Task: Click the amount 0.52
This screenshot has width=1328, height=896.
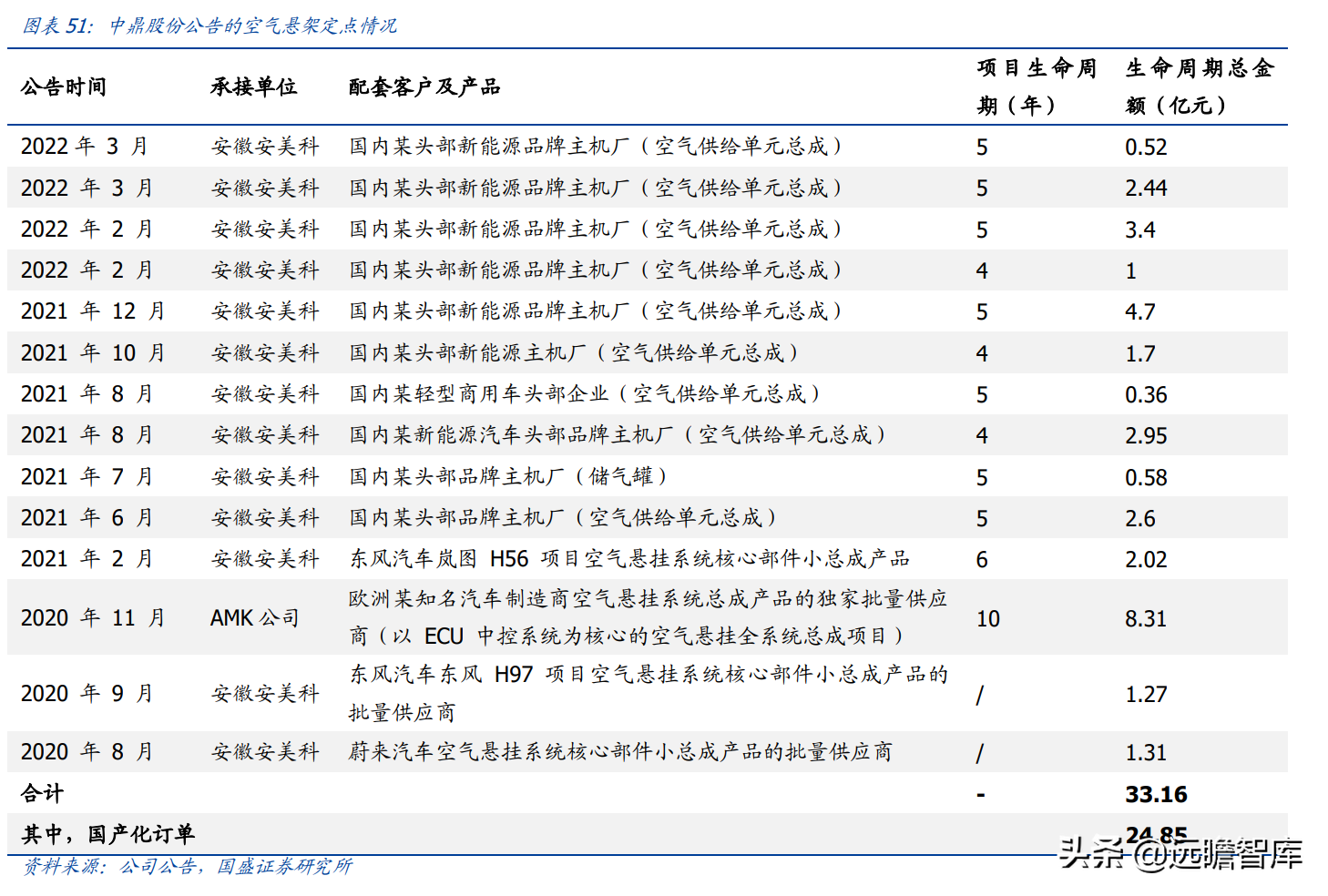Action: pos(1146,148)
